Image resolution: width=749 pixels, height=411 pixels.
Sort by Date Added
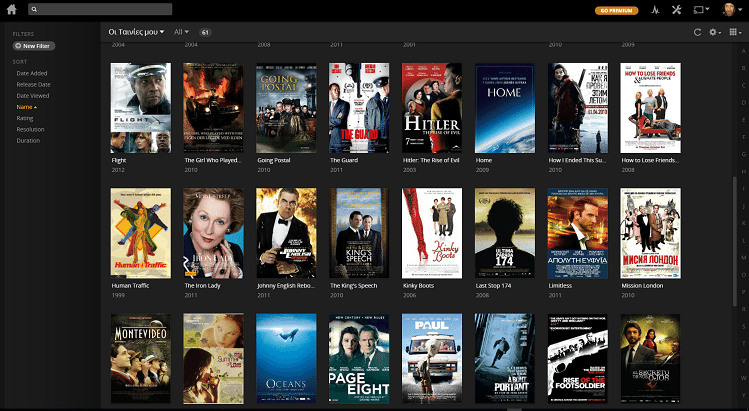click(32, 73)
